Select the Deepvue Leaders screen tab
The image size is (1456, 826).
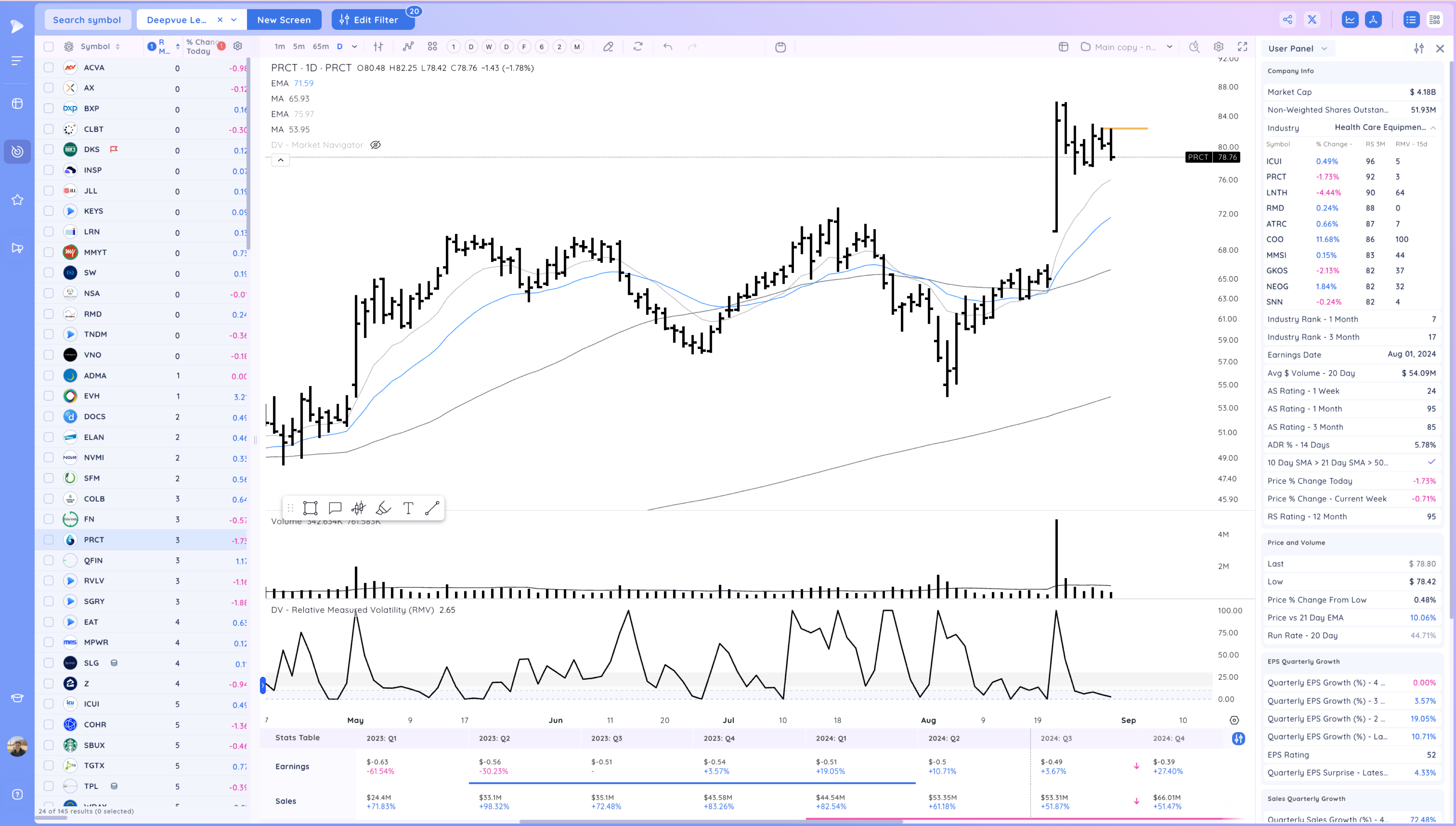point(177,19)
